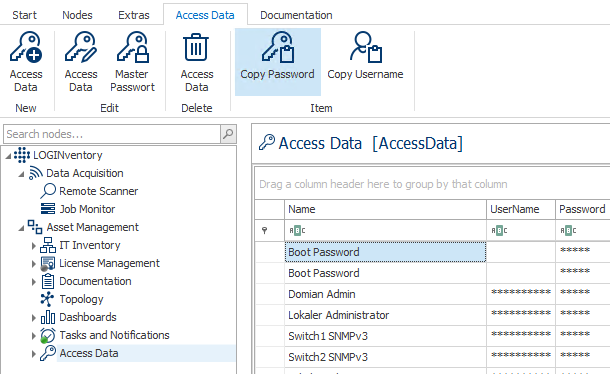Click the search nodes magnifier icon

point(228,134)
